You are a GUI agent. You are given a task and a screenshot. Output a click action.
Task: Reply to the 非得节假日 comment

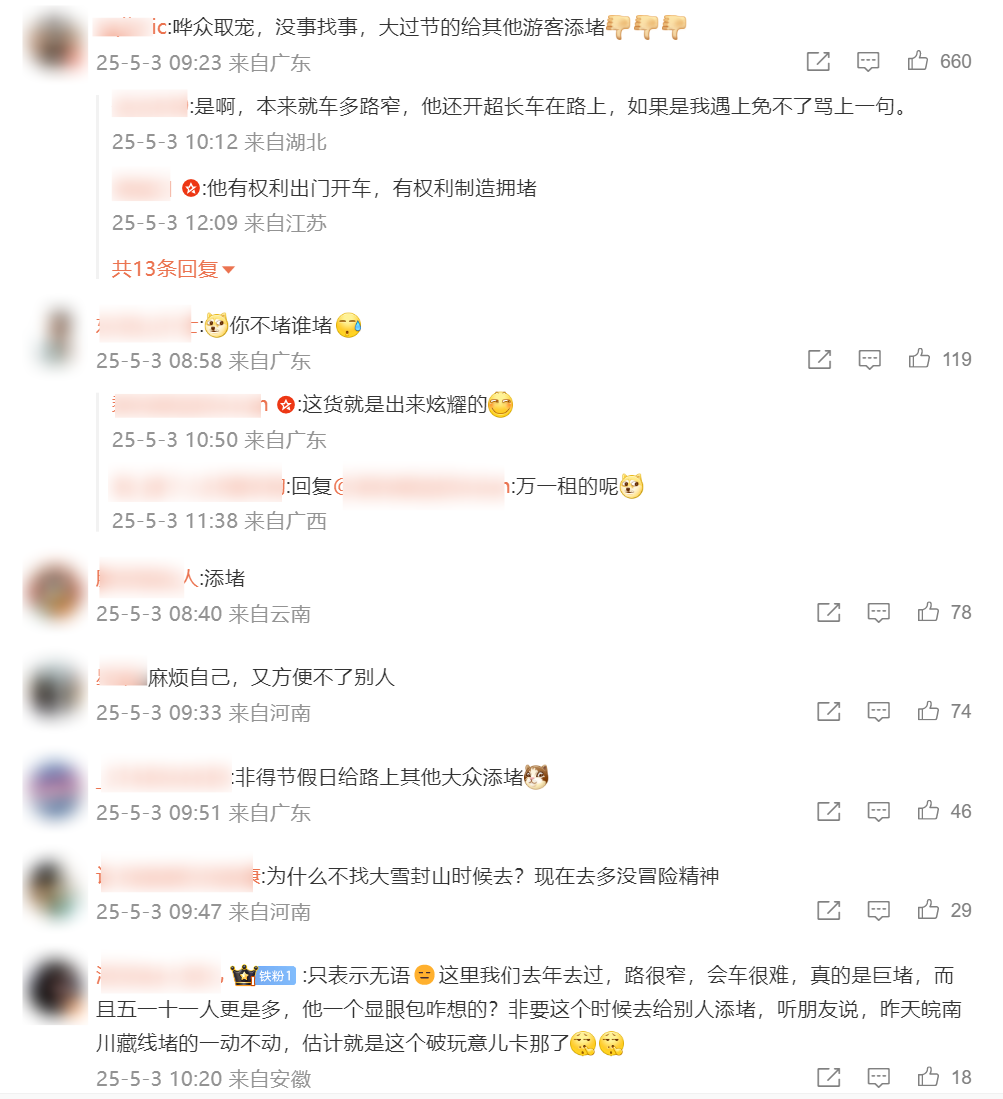[878, 812]
